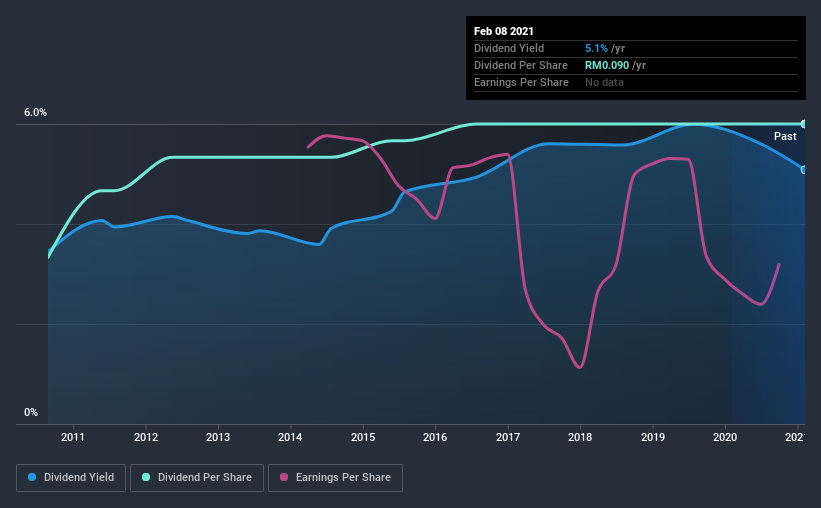
Task: Click the Earnings Per Share No data row
Action: pos(636,82)
